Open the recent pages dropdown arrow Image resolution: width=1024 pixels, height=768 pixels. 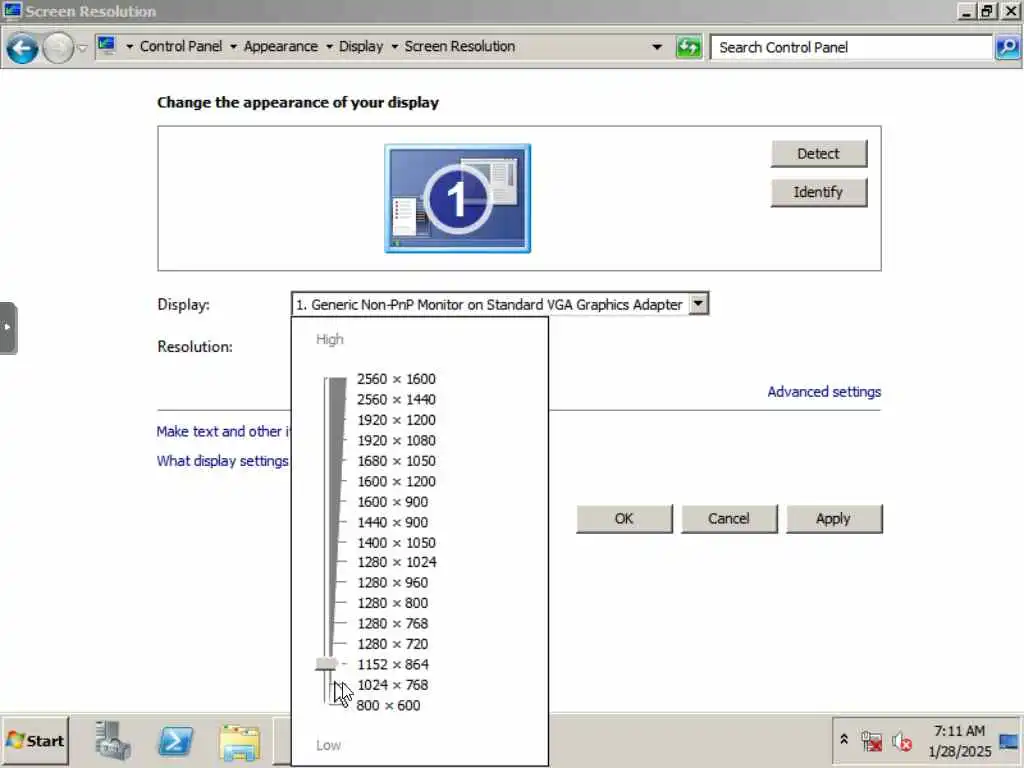pyautogui.click(x=82, y=48)
